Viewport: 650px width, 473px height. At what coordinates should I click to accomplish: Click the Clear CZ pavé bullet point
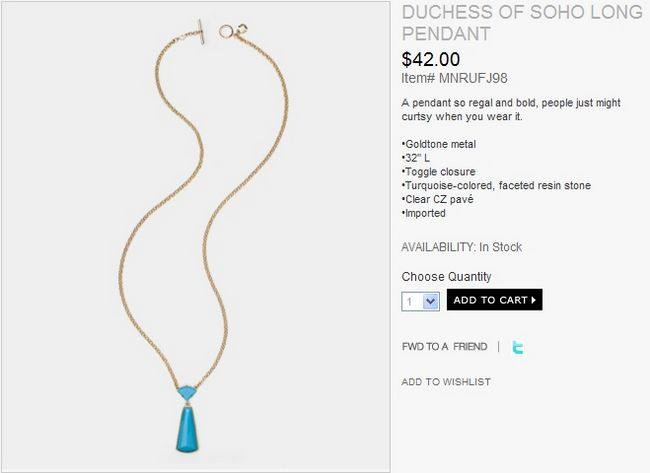tap(437, 199)
